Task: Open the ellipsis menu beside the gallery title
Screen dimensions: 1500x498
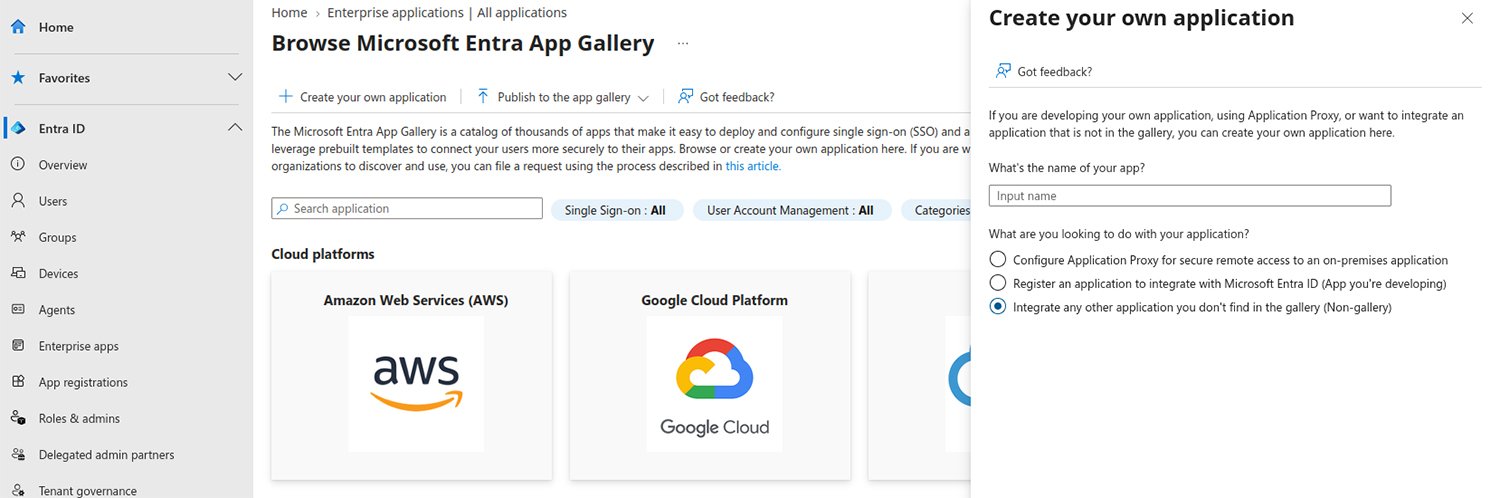Action: point(683,44)
